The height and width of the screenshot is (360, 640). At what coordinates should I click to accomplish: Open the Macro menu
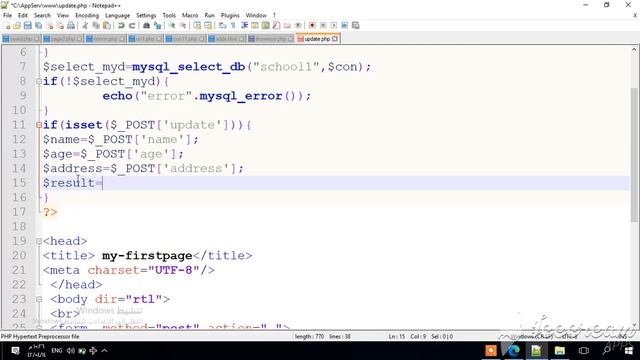coord(190,15)
